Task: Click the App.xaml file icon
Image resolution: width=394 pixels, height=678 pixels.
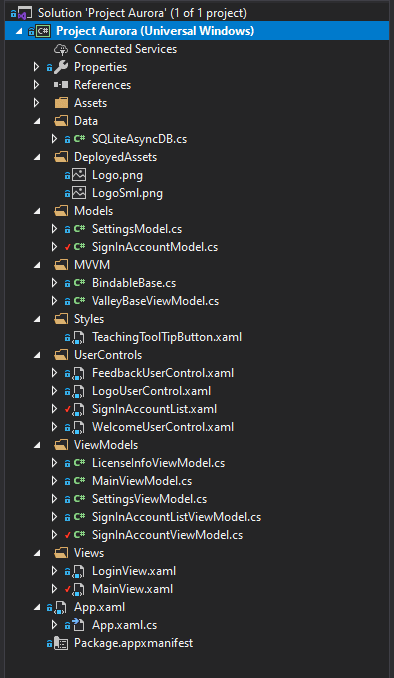Action: [x=61, y=608]
